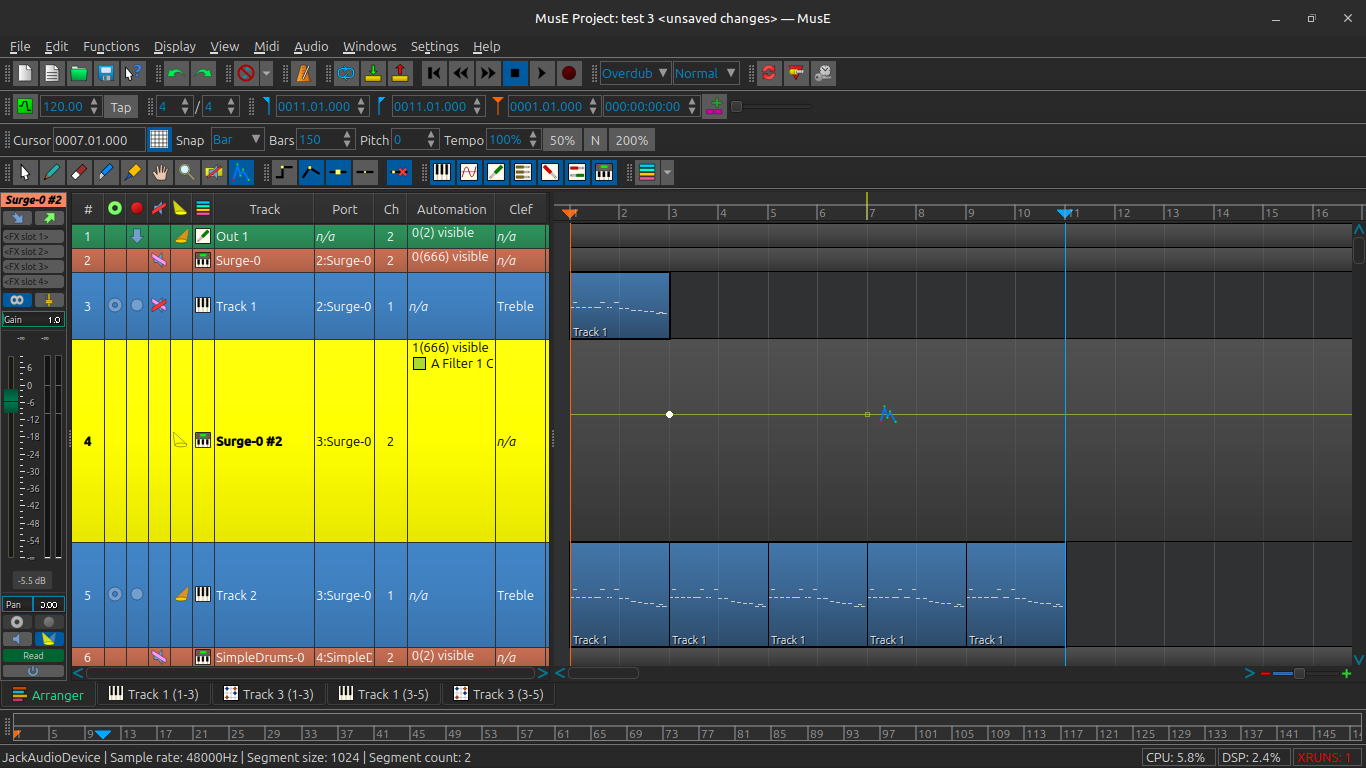Switch to the Track 3 (1-3) tab

pos(268,694)
